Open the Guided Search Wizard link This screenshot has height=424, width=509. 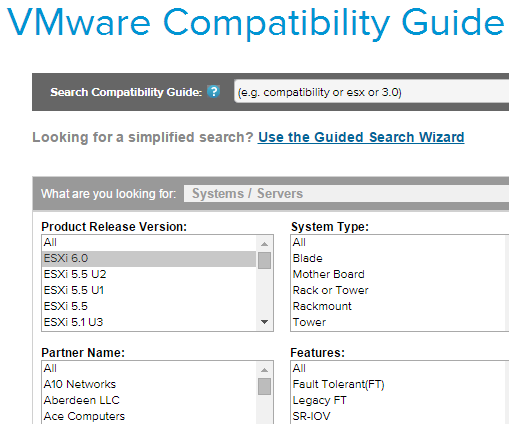click(361, 137)
